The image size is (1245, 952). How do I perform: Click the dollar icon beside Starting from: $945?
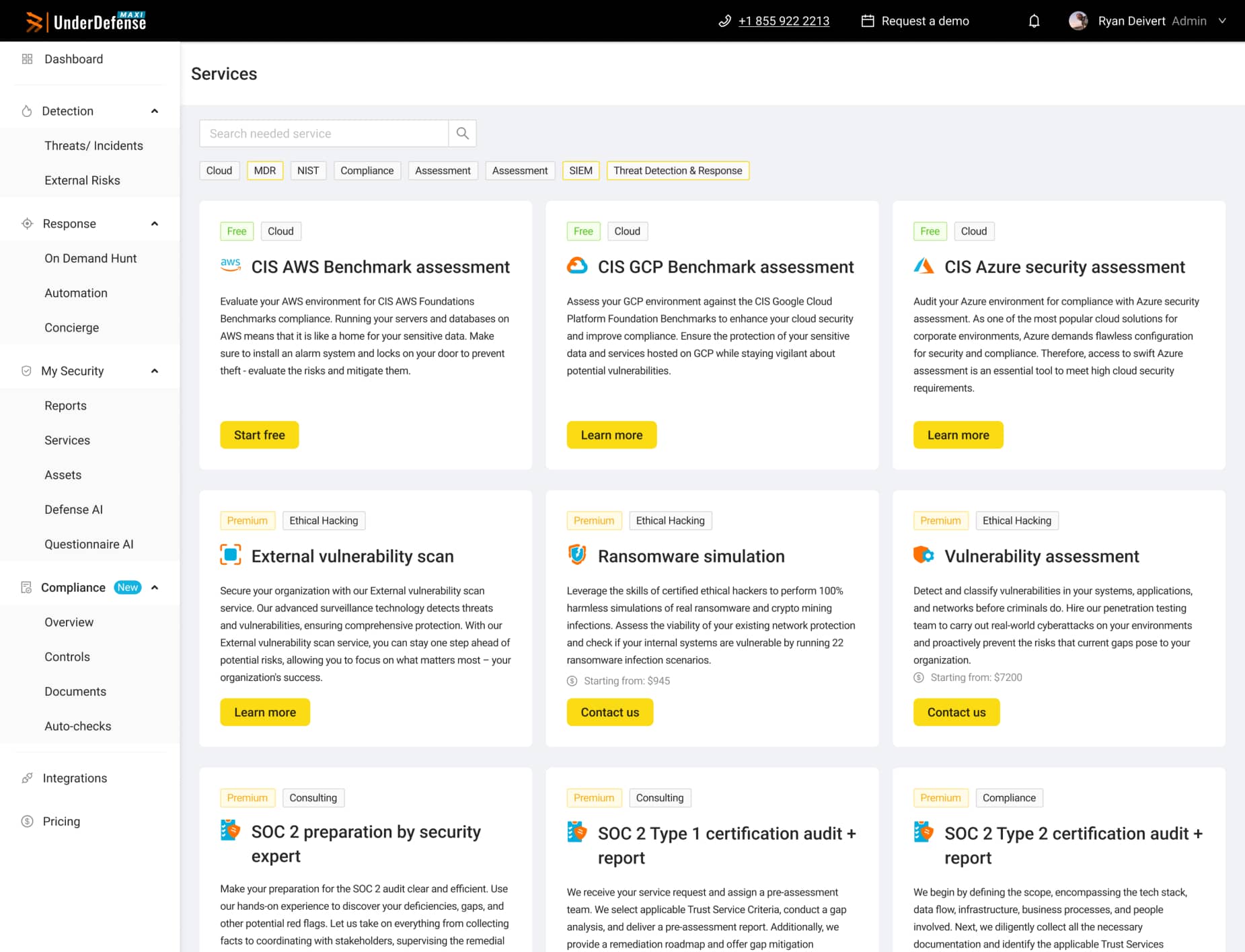[572, 681]
